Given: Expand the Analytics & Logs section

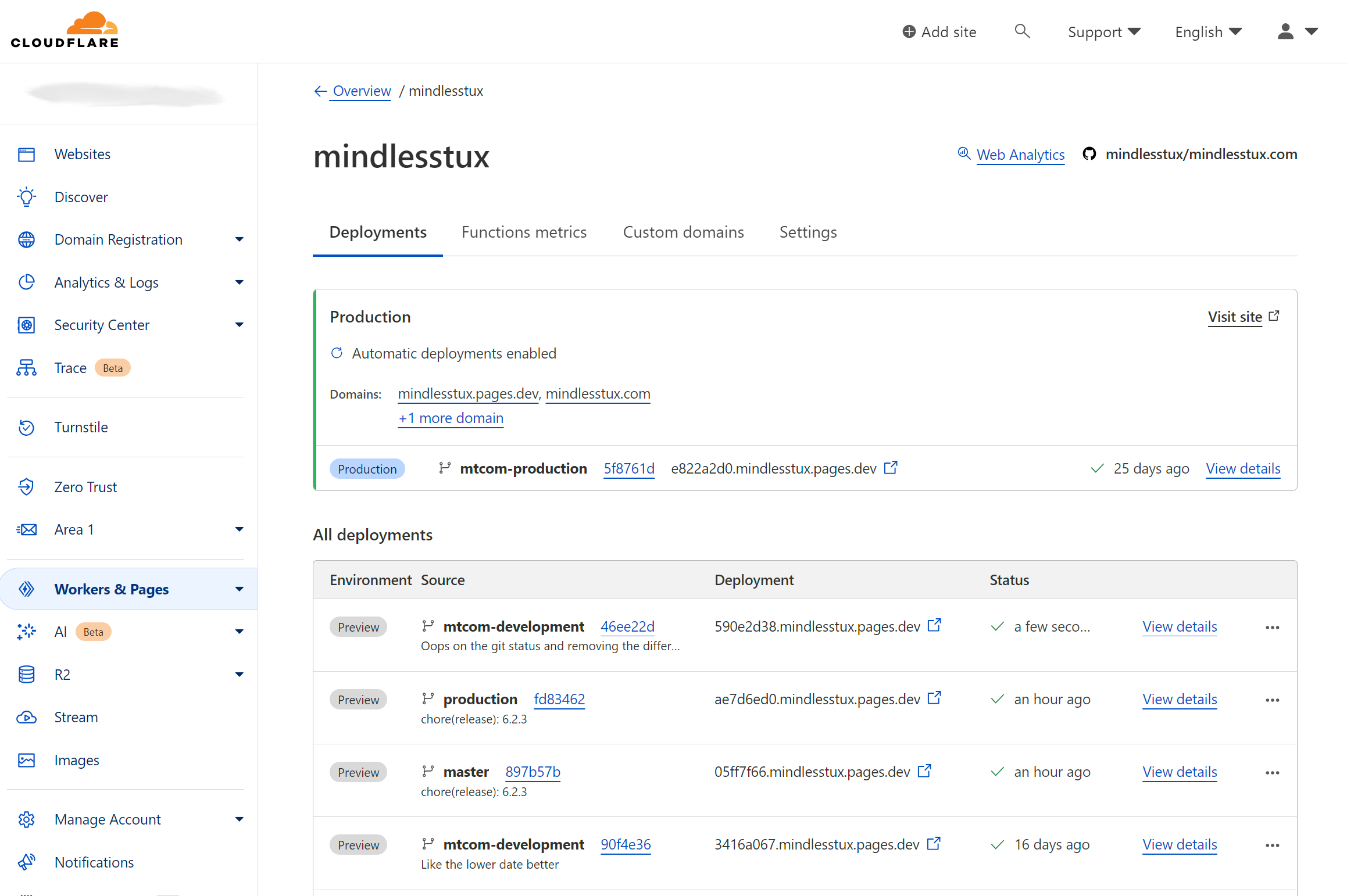Looking at the screenshot, I should 240,282.
